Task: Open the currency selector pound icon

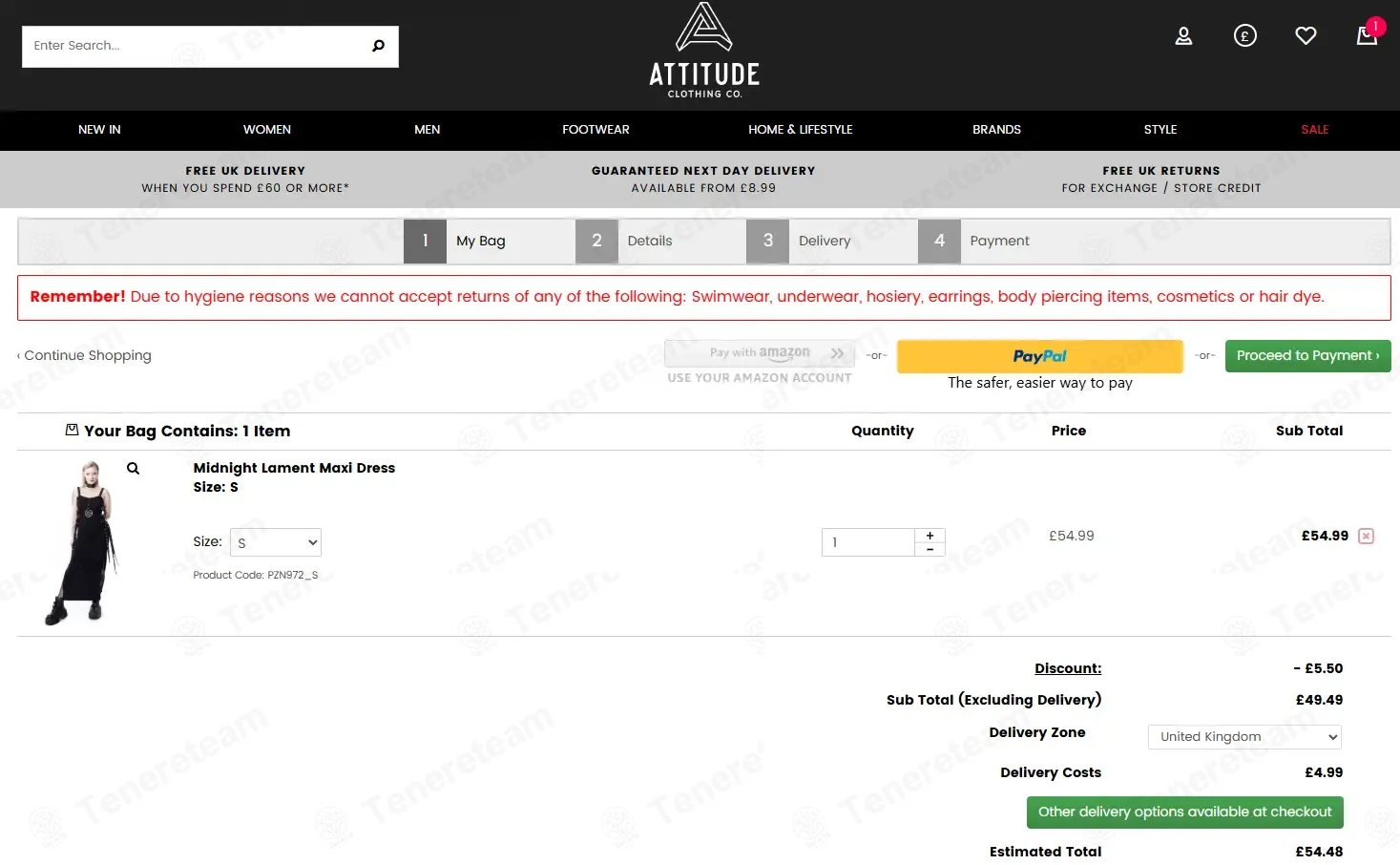Action: 1244,36
